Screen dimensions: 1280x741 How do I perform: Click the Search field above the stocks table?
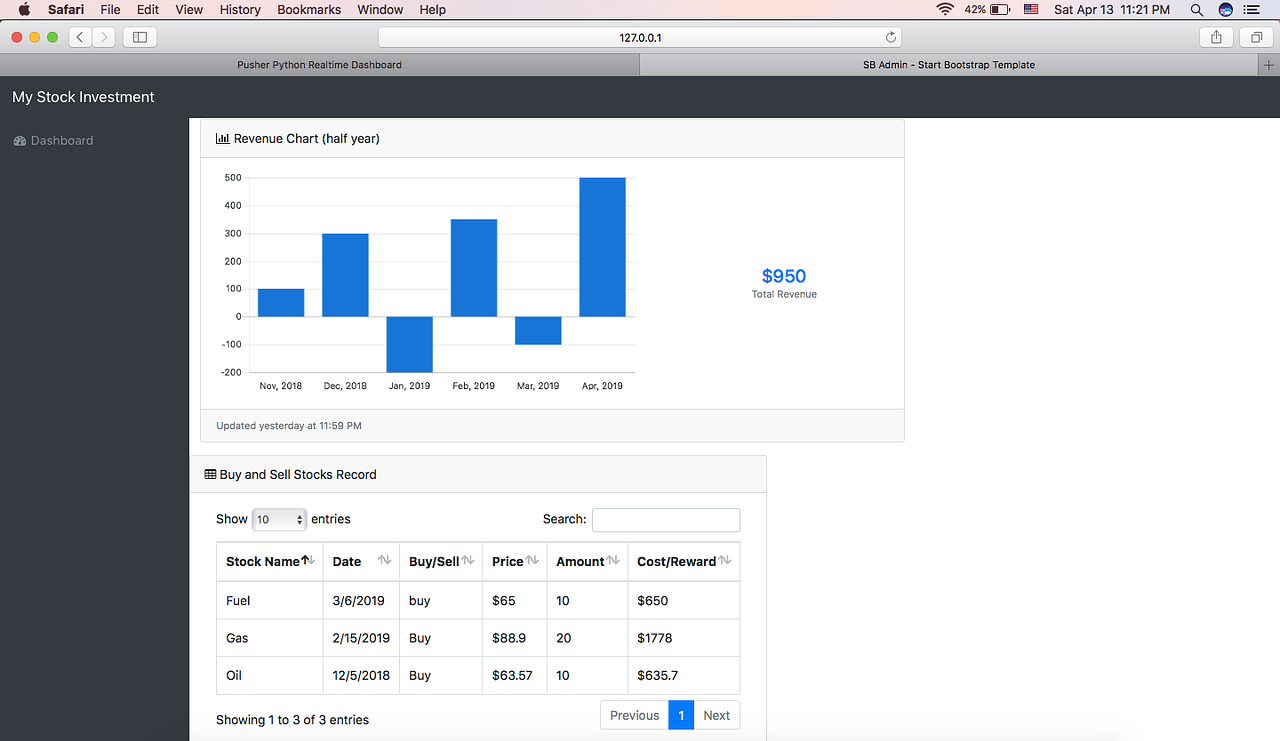pyautogui.click(x=665, y=519)
